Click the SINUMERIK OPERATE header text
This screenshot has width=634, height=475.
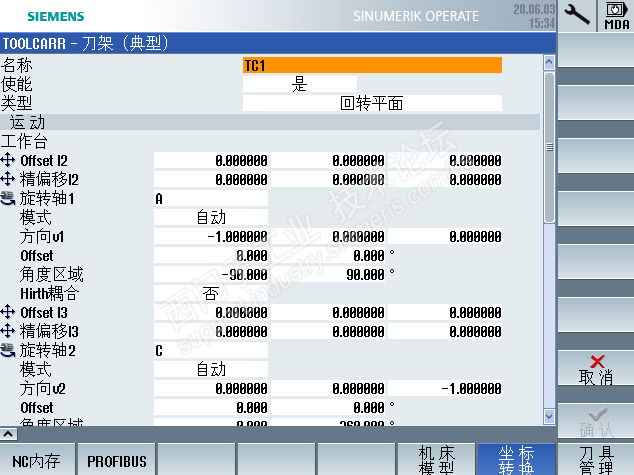(416, 16)
